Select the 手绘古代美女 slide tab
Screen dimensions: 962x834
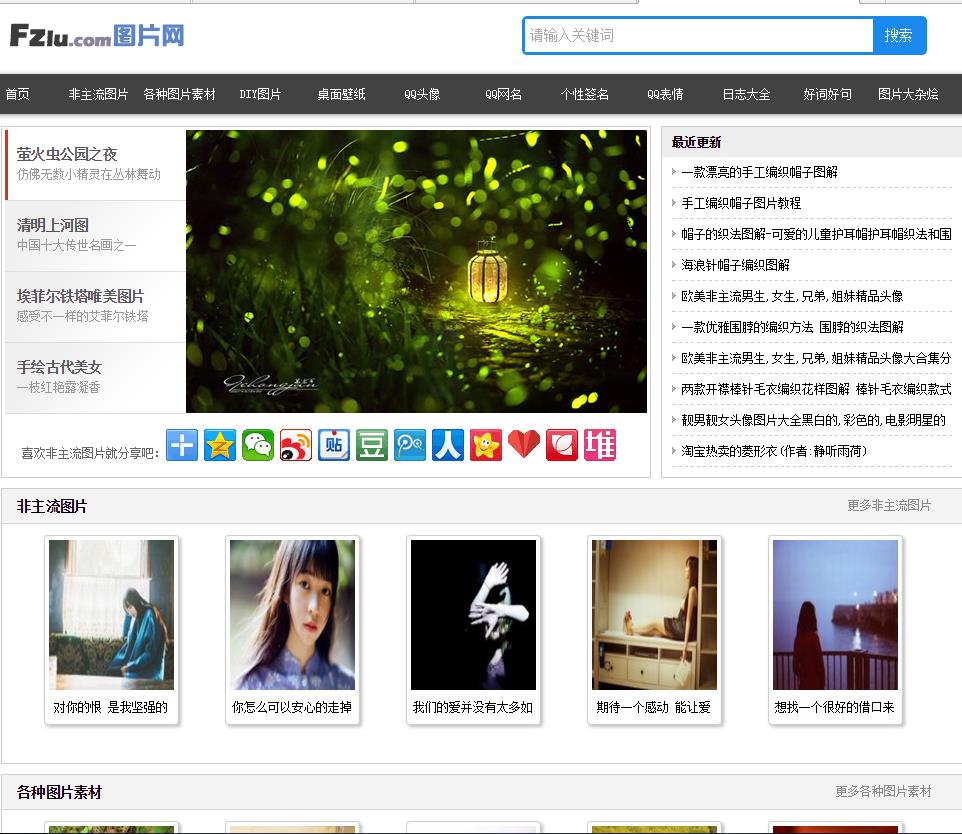point(95,377)
